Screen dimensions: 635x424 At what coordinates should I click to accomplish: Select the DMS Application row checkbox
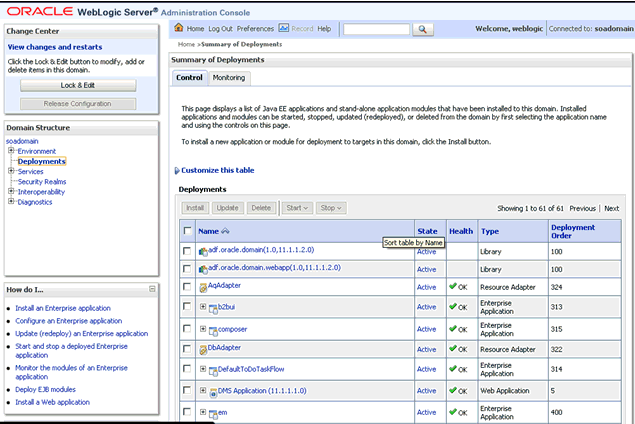pyautogui.click(x=187, y=390)
